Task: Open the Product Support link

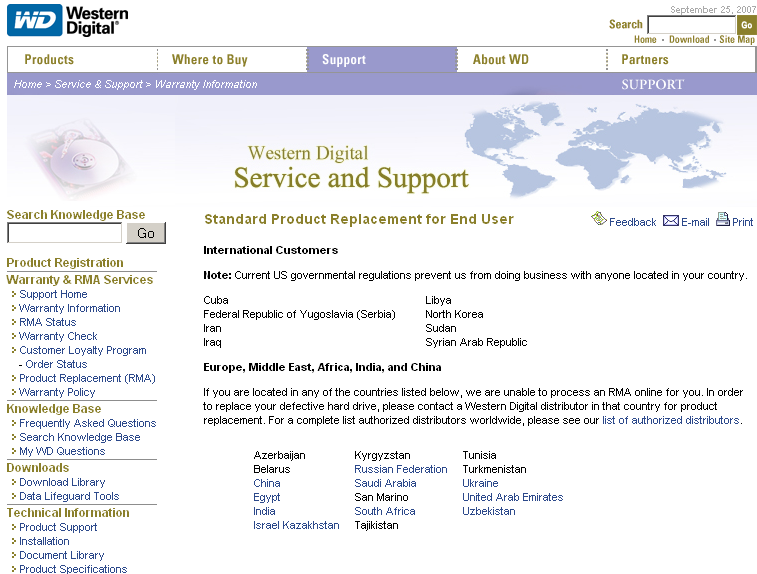Action: tap(58, 527)
